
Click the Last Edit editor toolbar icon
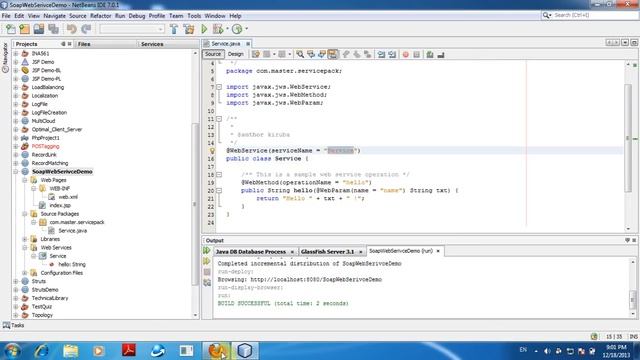[256, 54]
